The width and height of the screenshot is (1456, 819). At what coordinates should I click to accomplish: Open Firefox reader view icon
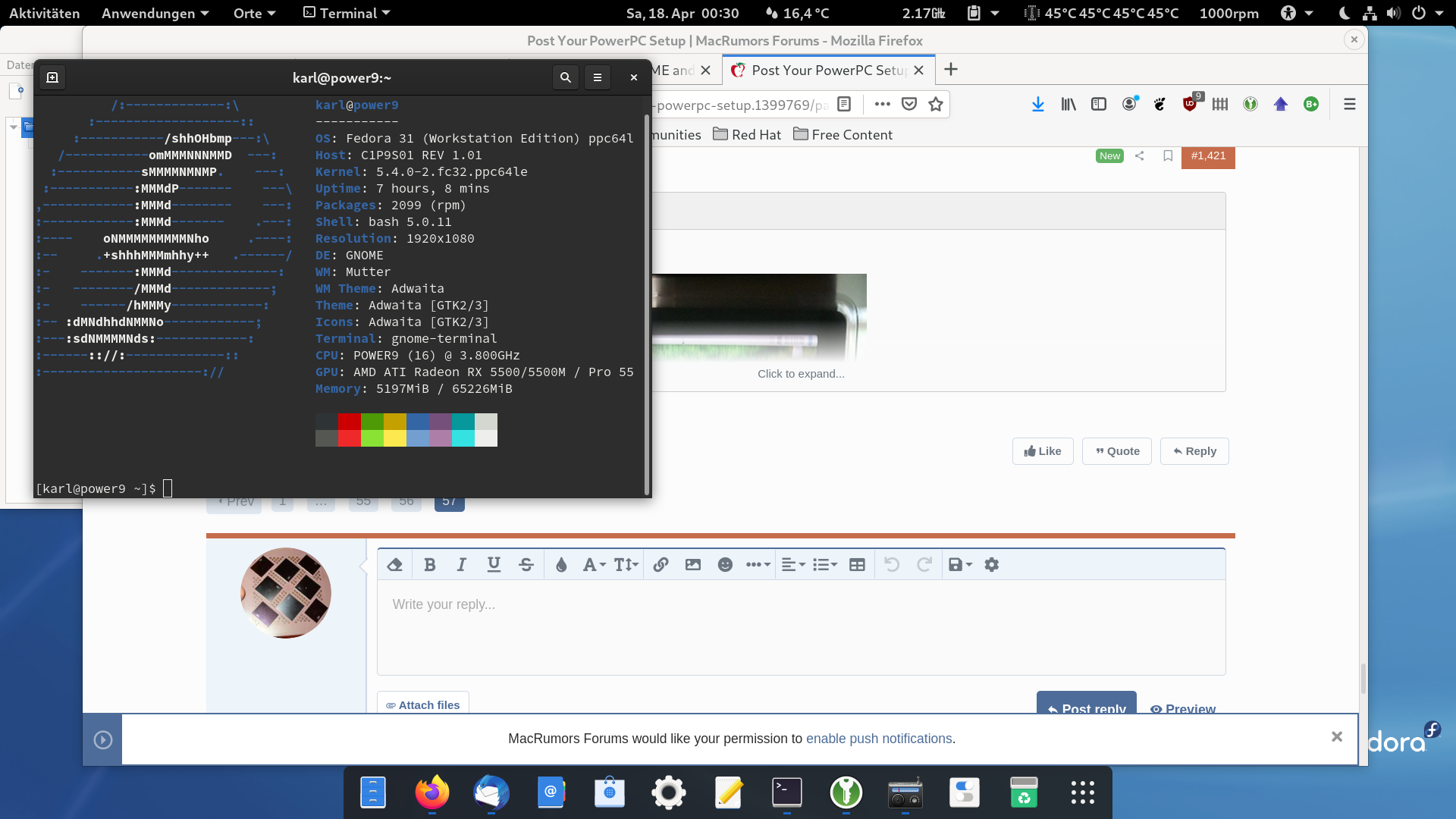844,105
